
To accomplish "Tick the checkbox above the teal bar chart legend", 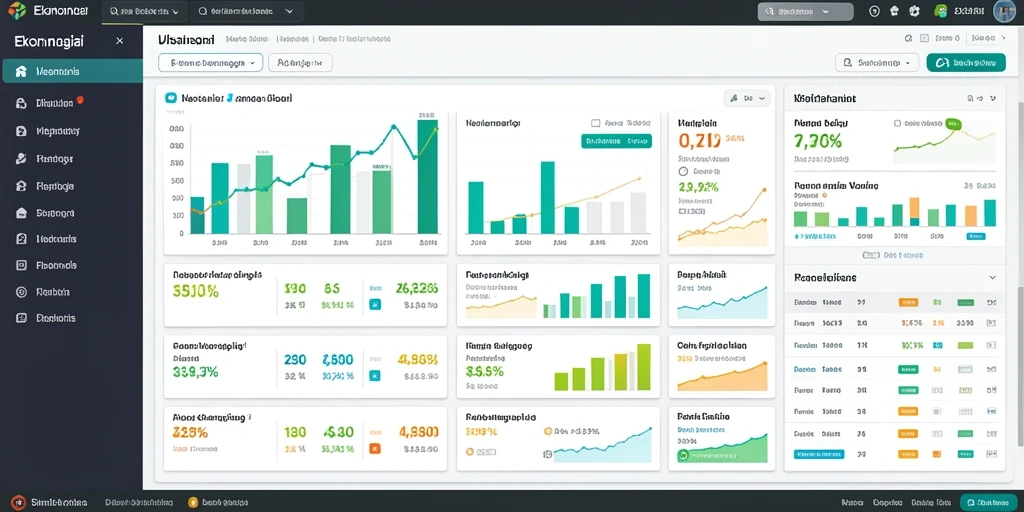I will coord(595,123).
